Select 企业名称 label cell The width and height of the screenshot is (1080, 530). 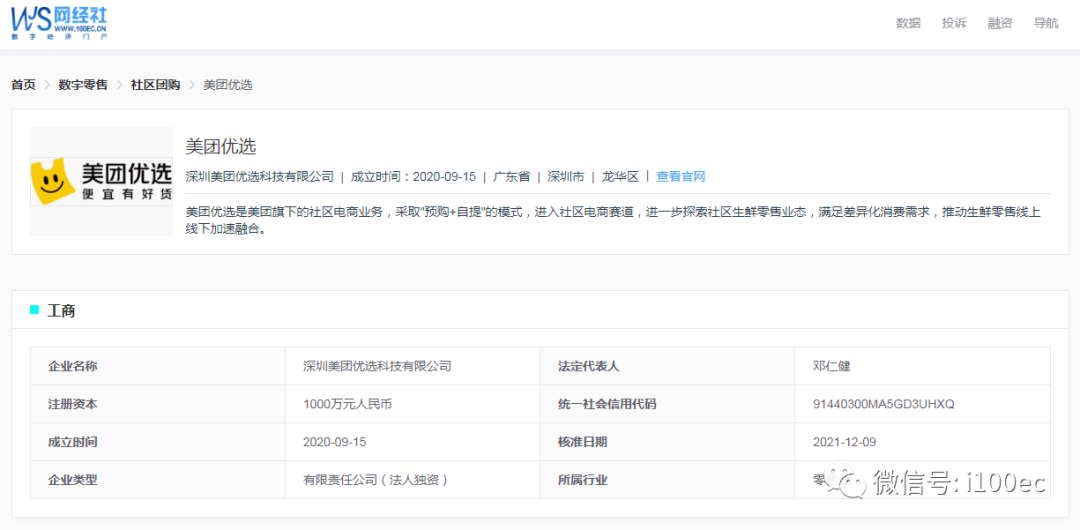coord(158,366)
